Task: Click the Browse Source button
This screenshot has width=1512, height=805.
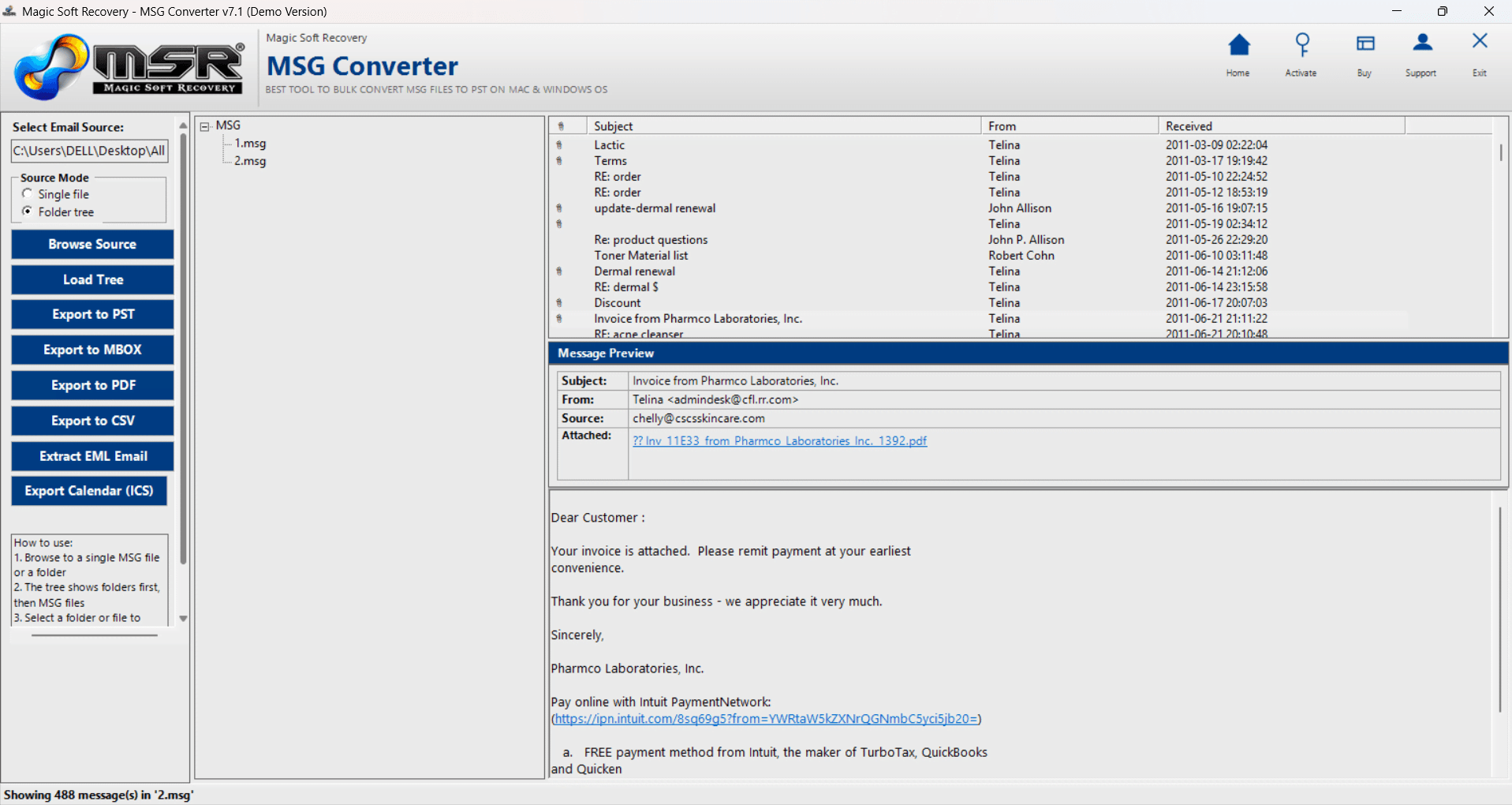Action: coord(92,245)
